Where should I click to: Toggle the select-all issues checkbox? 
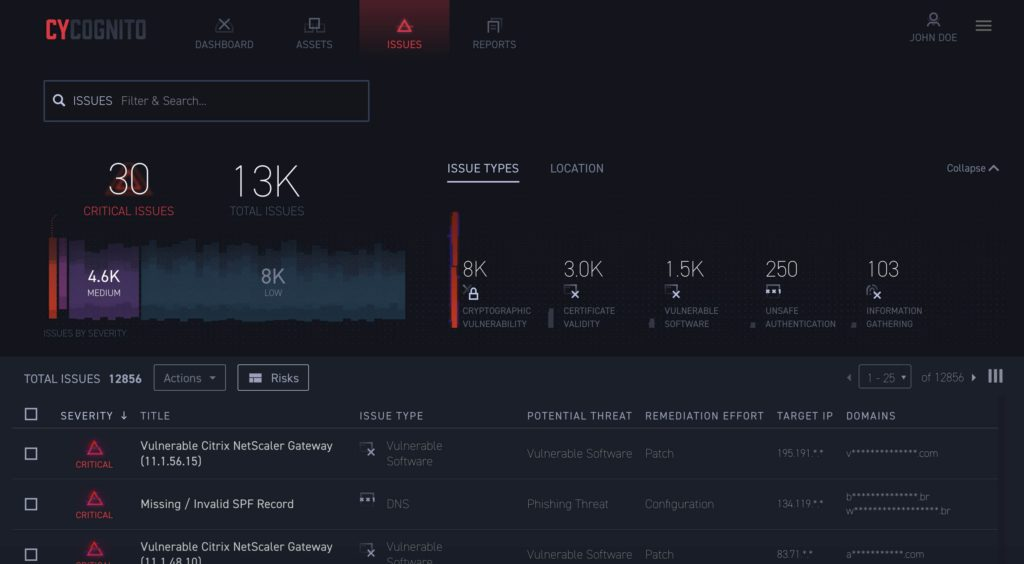[31, 415]
